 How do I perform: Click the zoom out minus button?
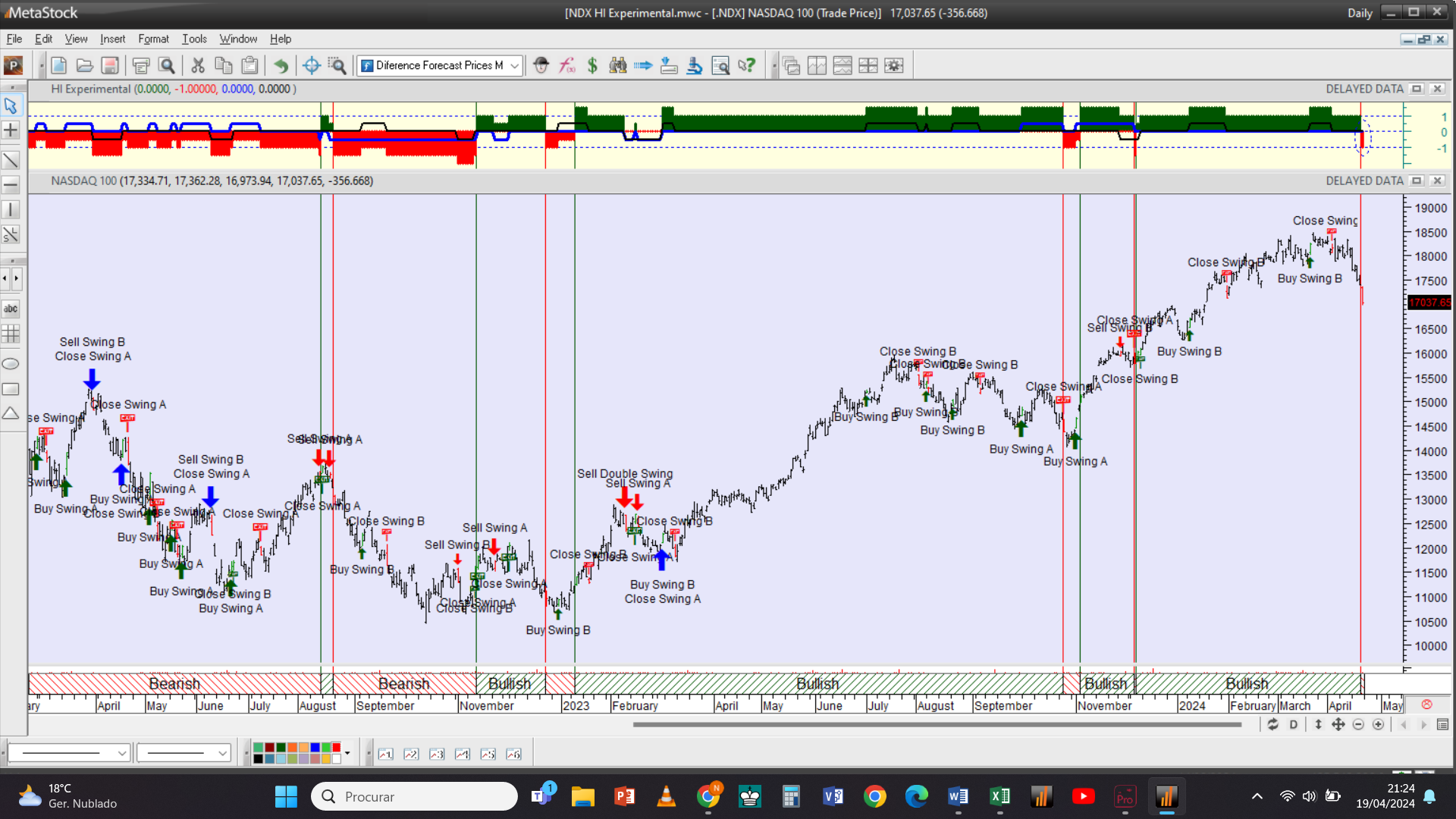(1358, 724)
